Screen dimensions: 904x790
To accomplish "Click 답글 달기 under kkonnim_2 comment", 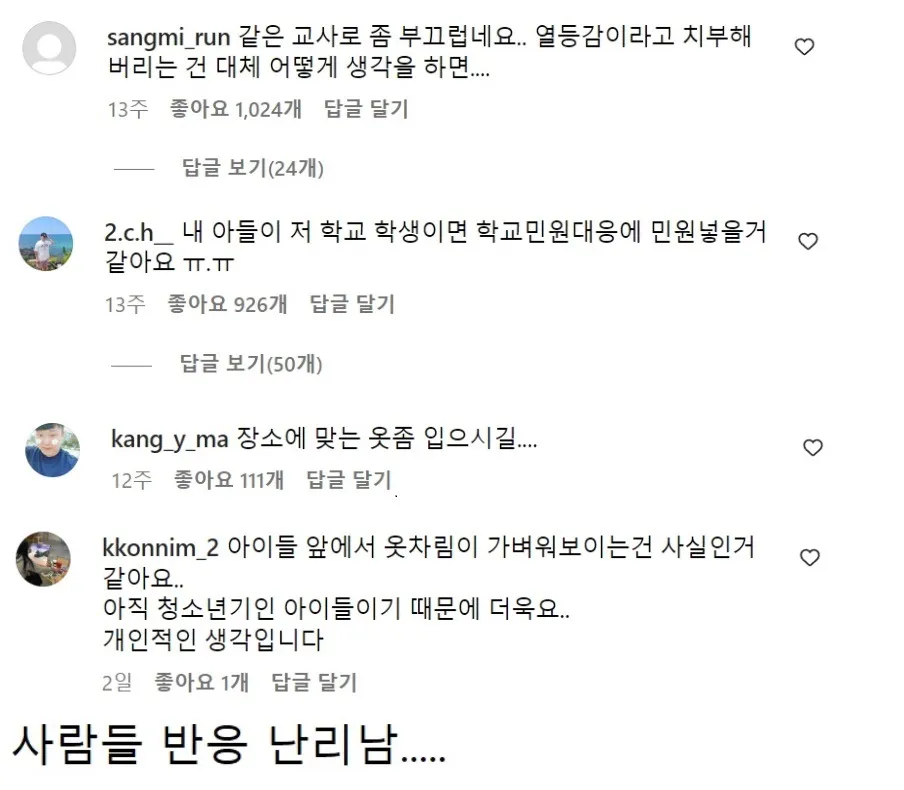I will click(314, 682).
